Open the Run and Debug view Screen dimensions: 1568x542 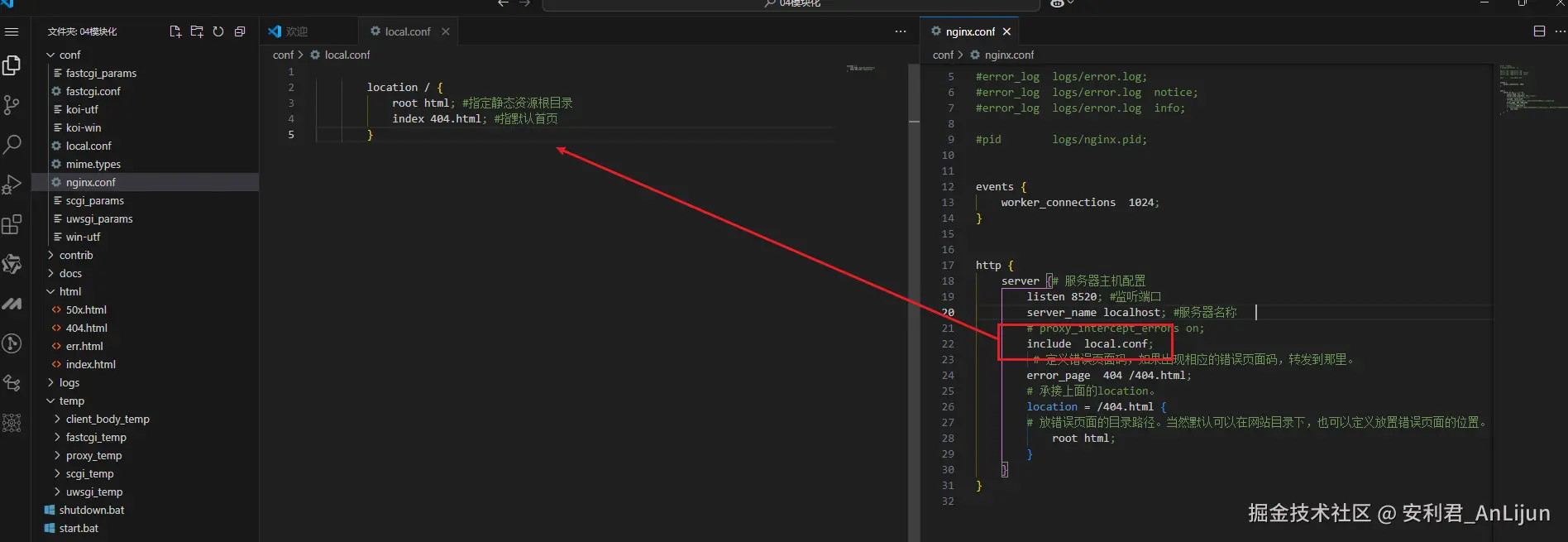(x=12, y=184)
